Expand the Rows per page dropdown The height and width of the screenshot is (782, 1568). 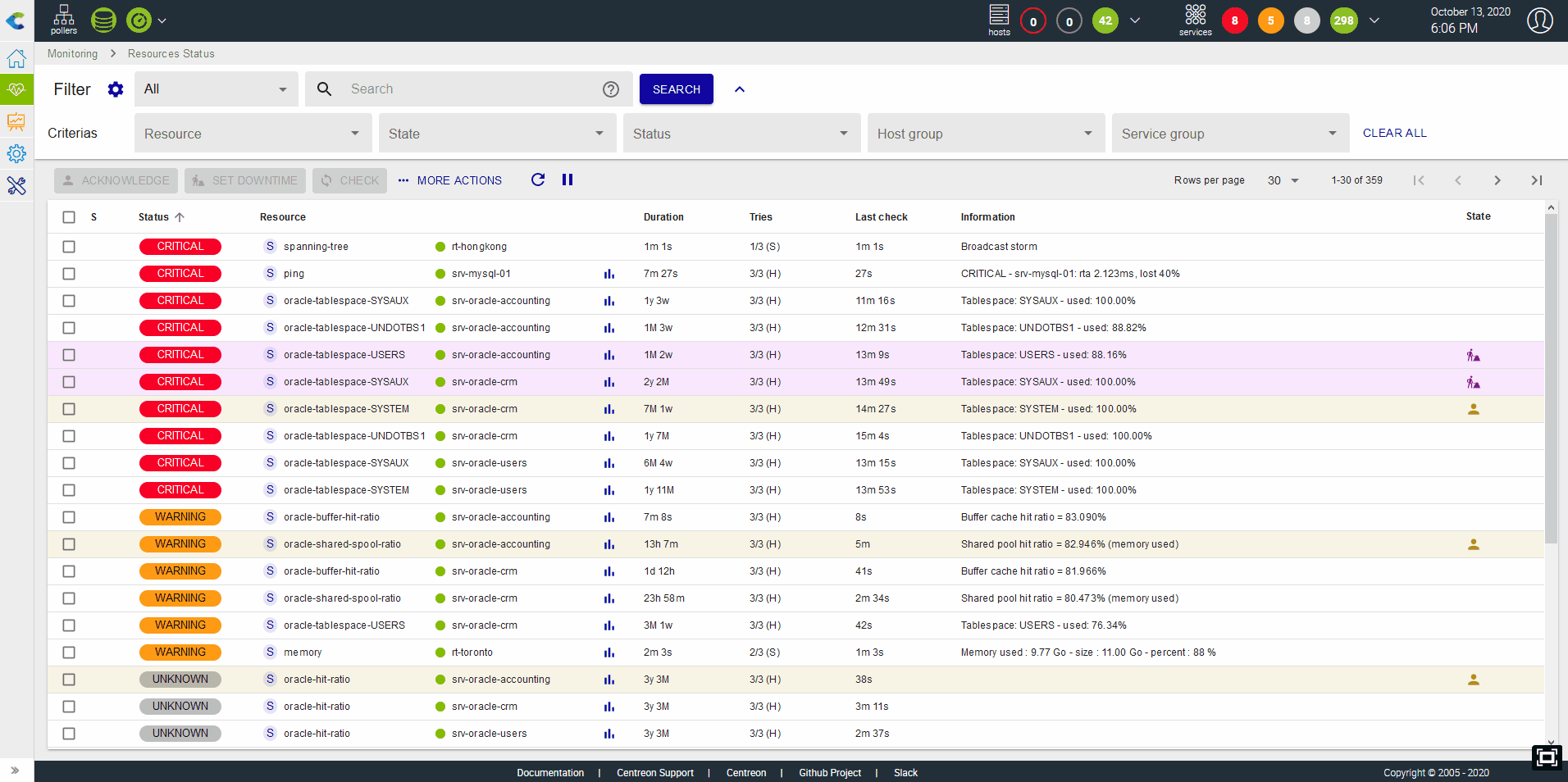pyautogui.click(x=1283, y=180)
